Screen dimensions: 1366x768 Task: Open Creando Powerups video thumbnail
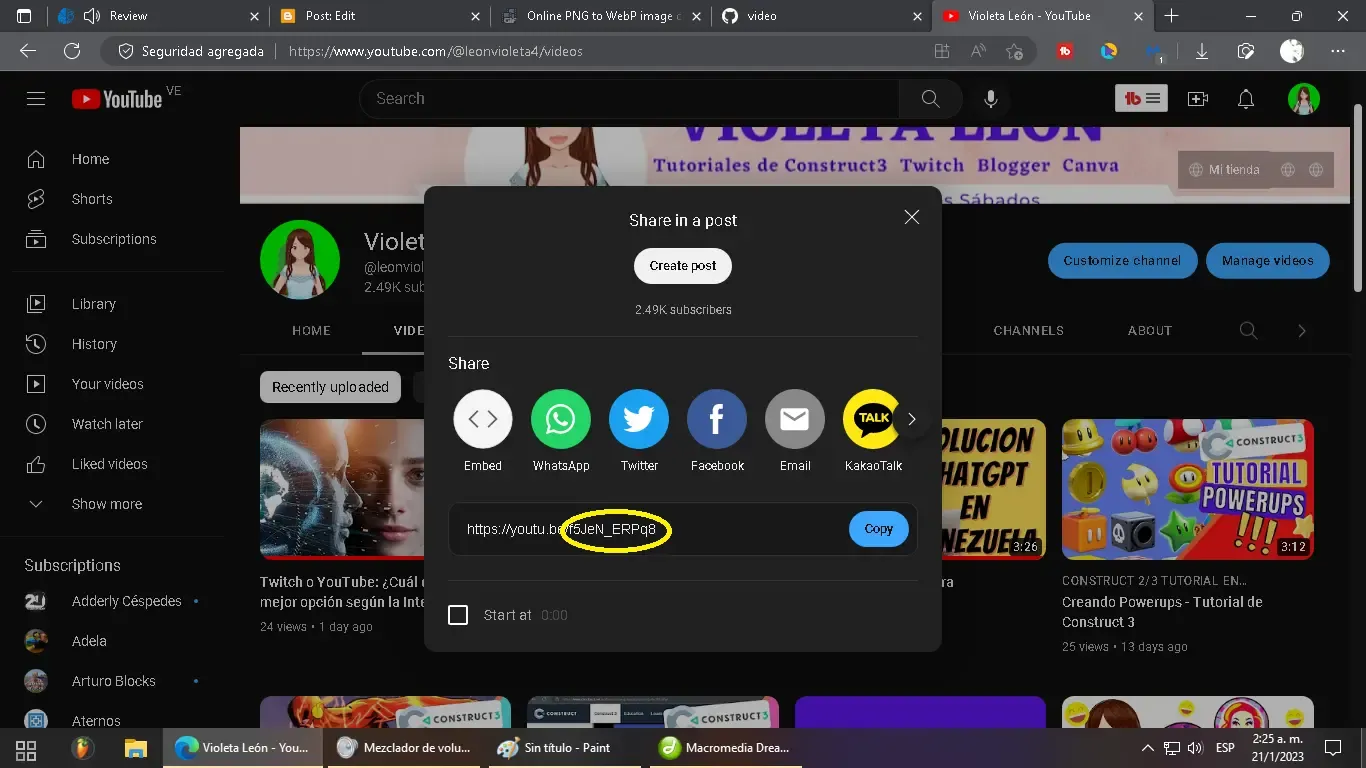1188,489
